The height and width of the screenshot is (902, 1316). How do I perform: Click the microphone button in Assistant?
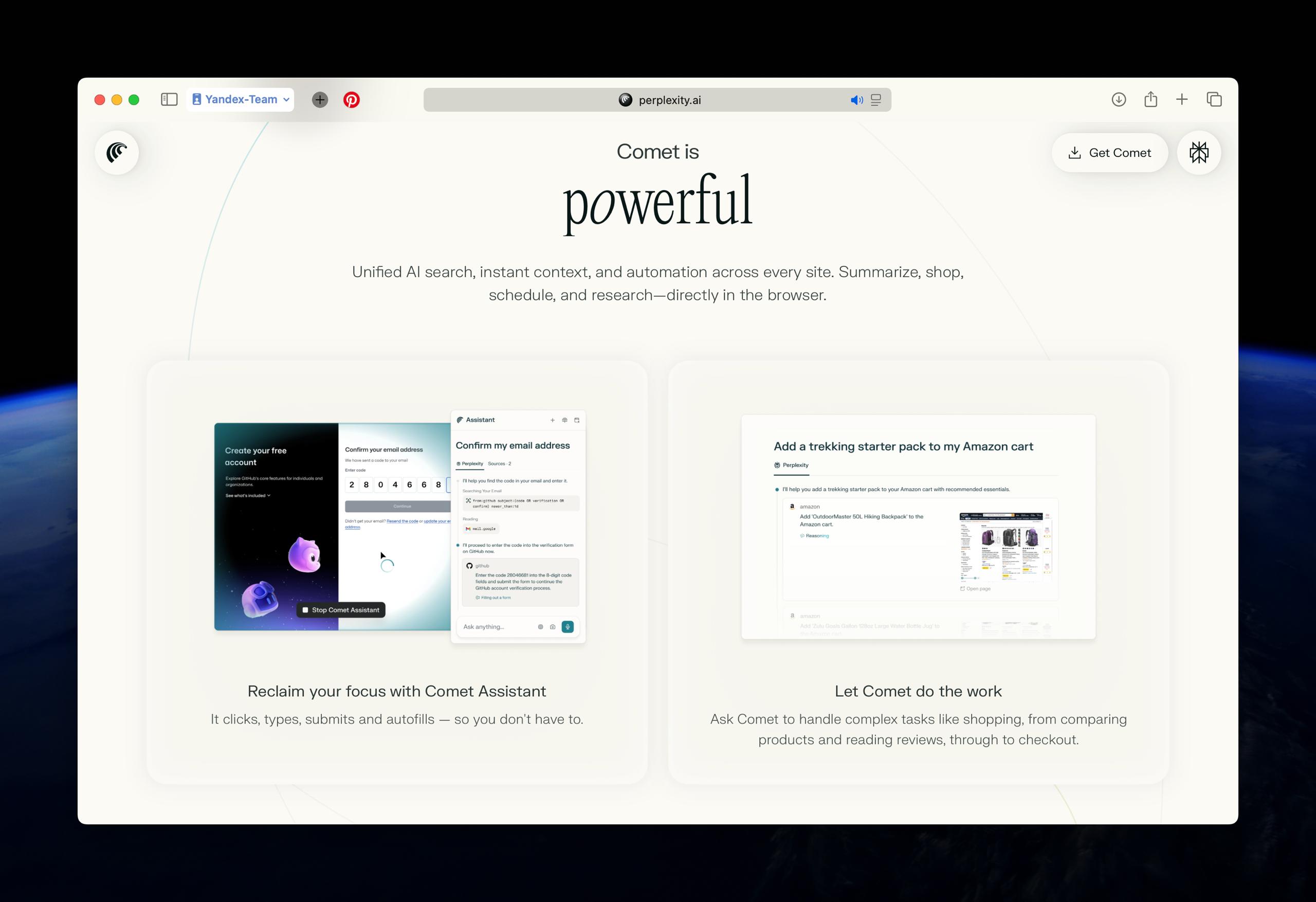568,627
